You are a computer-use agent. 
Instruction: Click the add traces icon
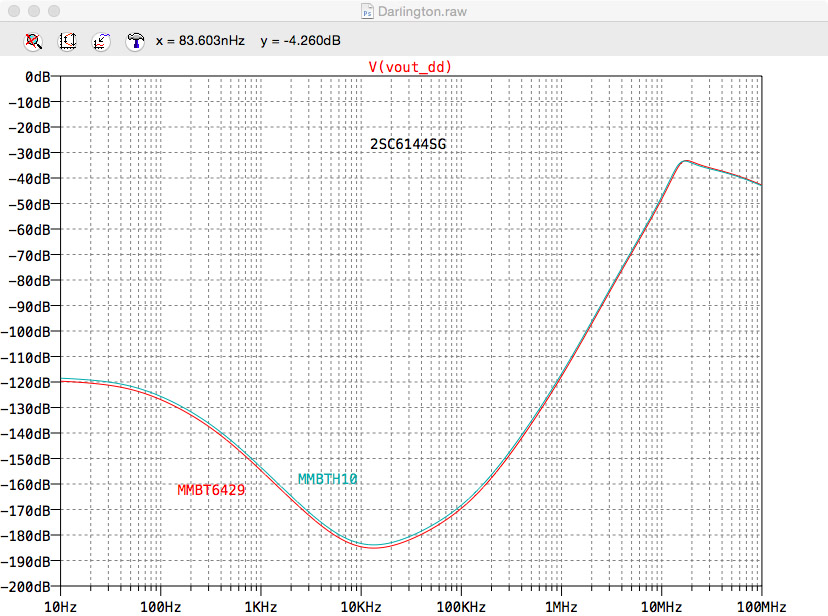[x=101, y=41]
